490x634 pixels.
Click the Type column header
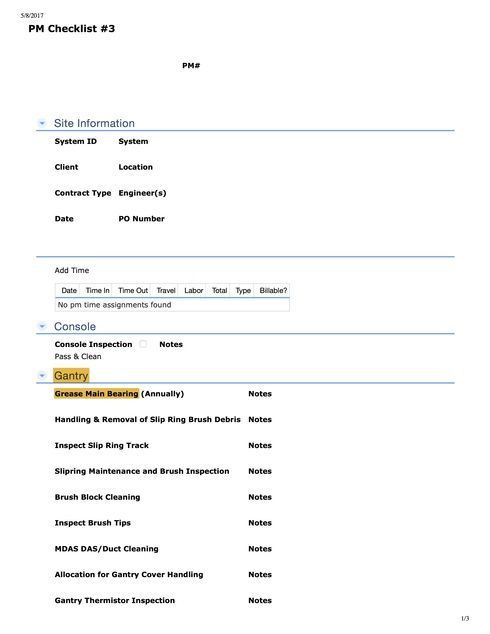[243, 290]
